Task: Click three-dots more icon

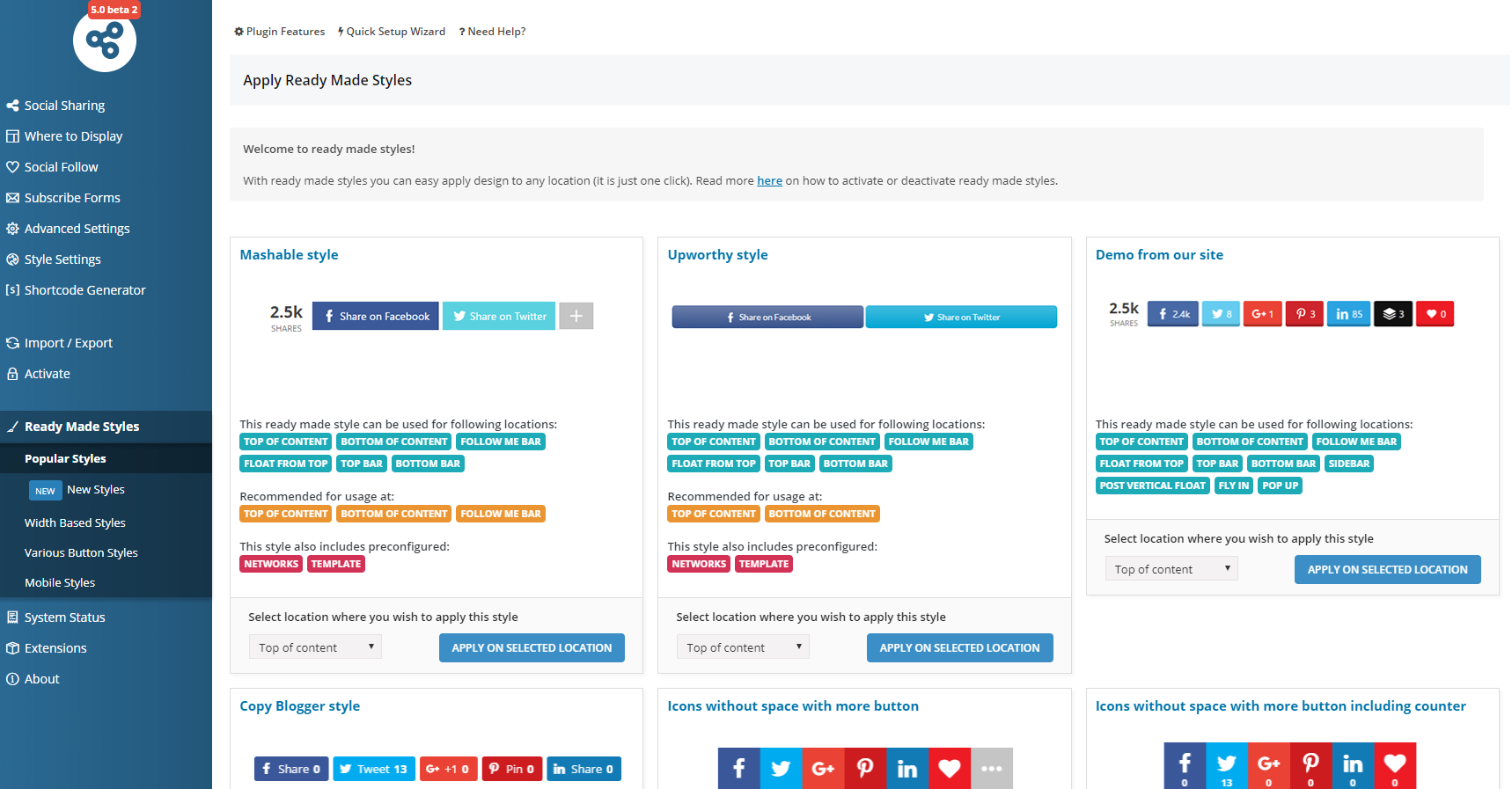Action: pyautogui.click(x=992, y=768)
